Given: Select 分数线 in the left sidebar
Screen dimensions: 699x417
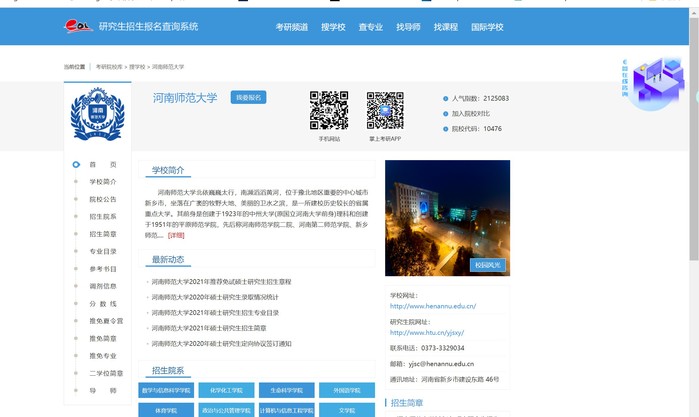Looking at the screenshot, I should coord(103,303).
